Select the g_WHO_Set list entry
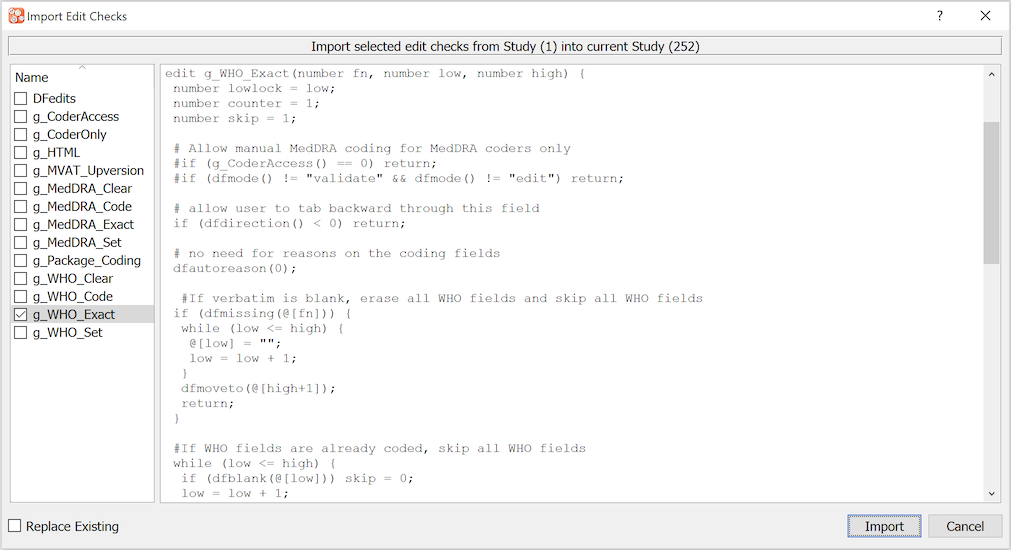 click(68, 333)
